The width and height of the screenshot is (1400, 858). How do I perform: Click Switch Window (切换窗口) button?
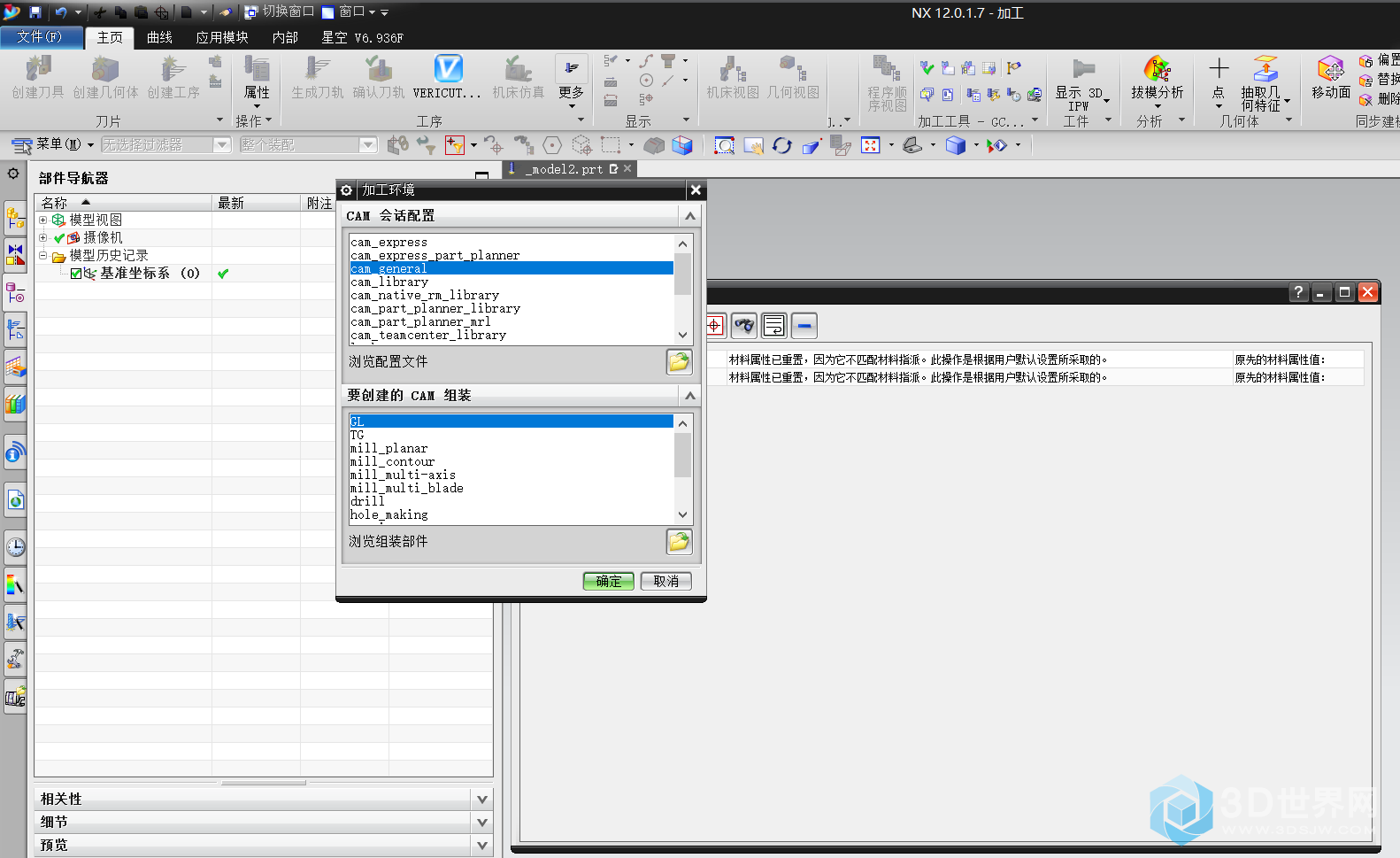(x=280, y=12)
